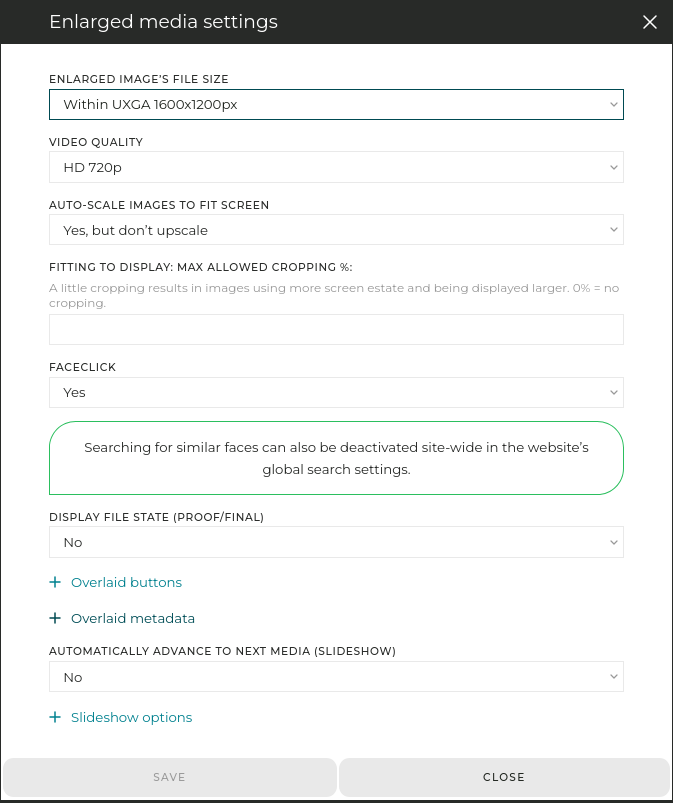Expand the Overlaid metadata section via plus icon
The height and width of the screenshot is (803, 673).
click(55, 618)
